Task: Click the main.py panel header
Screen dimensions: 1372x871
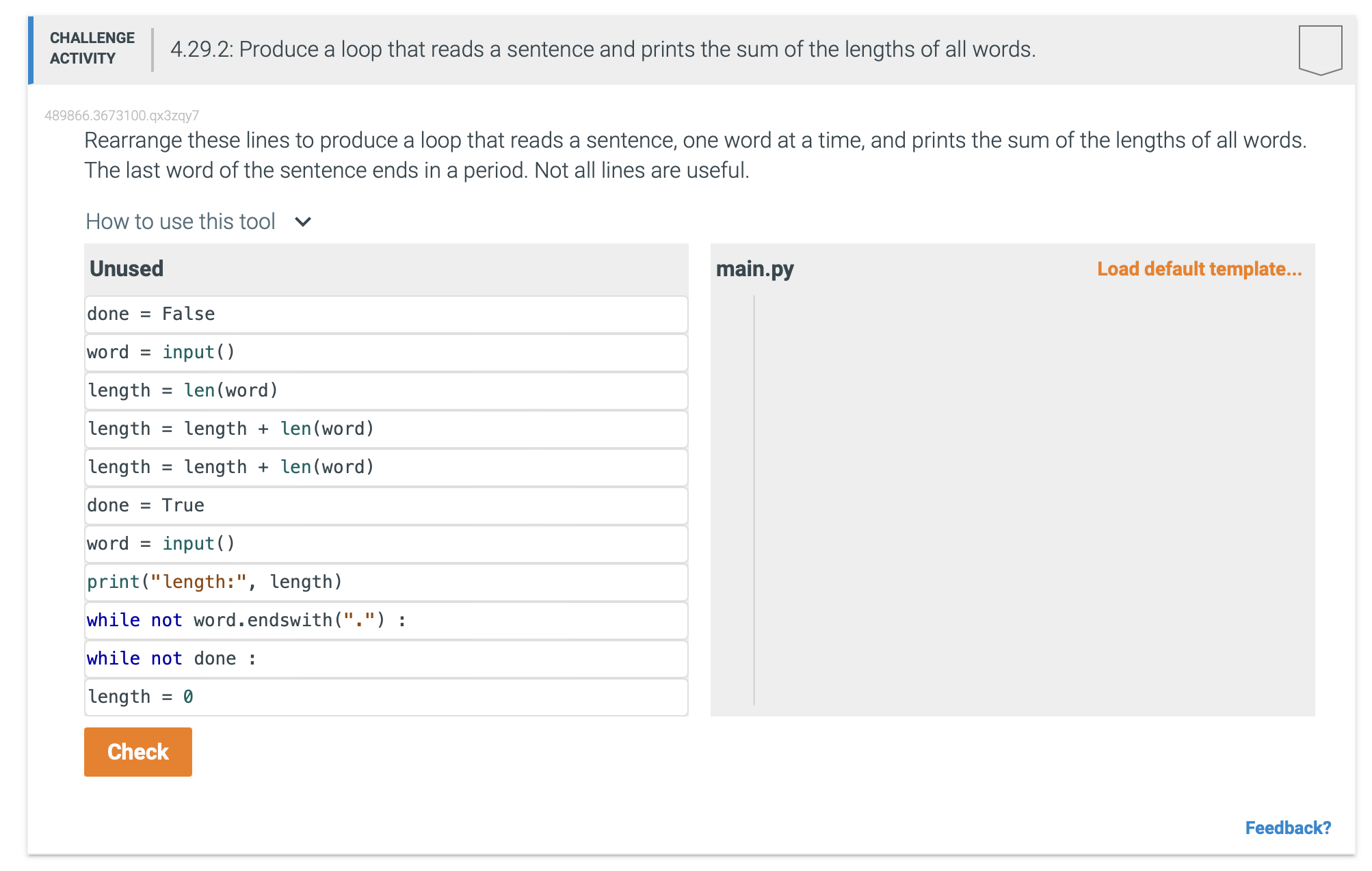Action: click(755, 269)
